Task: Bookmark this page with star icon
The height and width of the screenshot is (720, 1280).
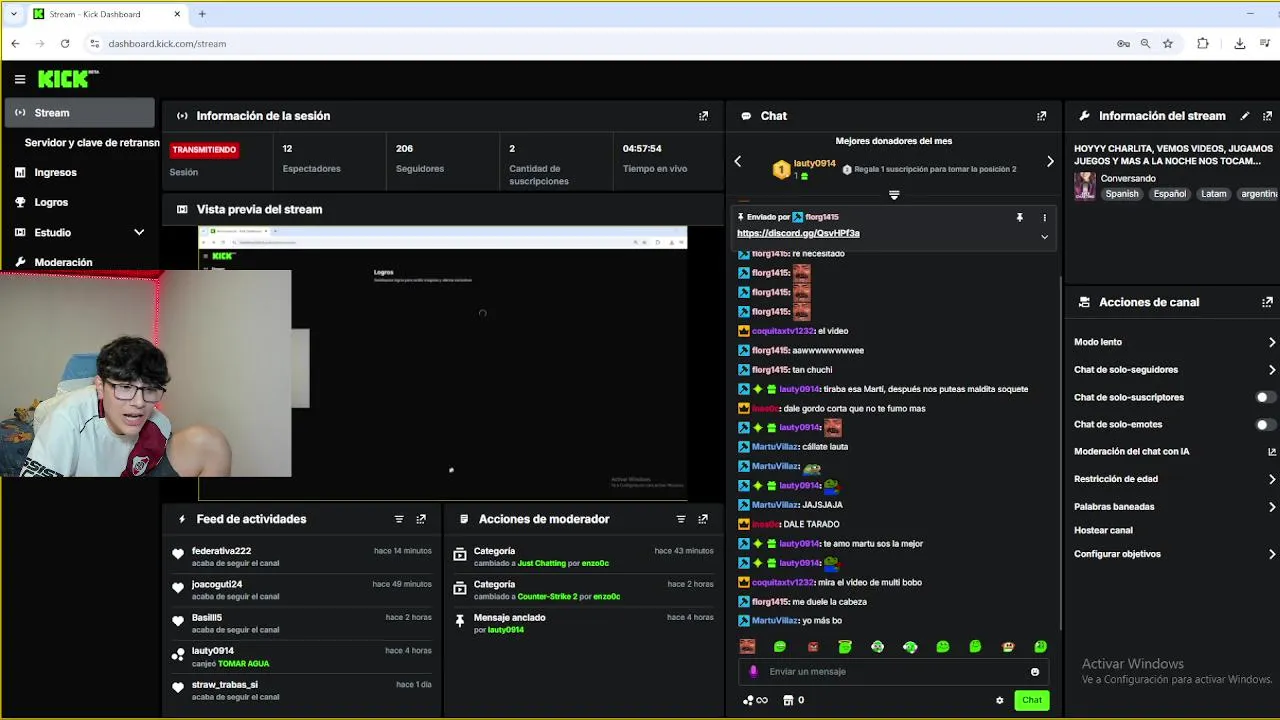Action: click(1167, 44)
